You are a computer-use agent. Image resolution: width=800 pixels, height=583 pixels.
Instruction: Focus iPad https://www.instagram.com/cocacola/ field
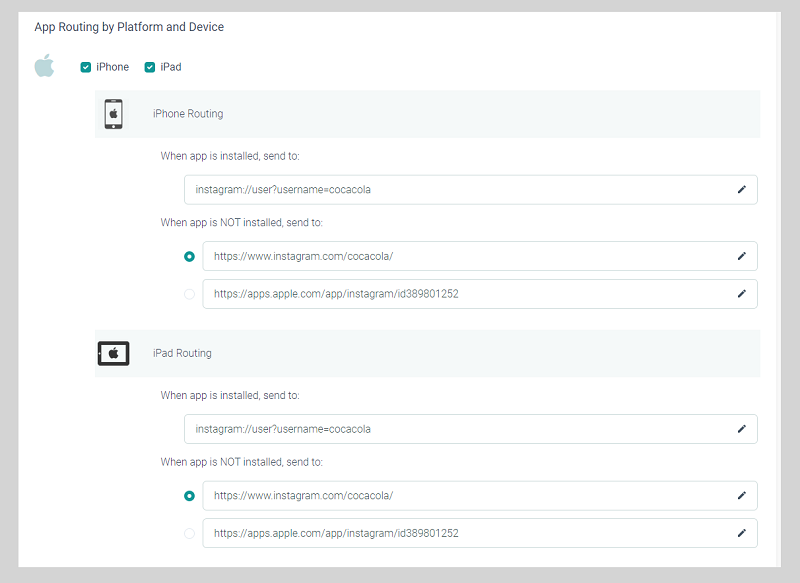pos(480,495)
